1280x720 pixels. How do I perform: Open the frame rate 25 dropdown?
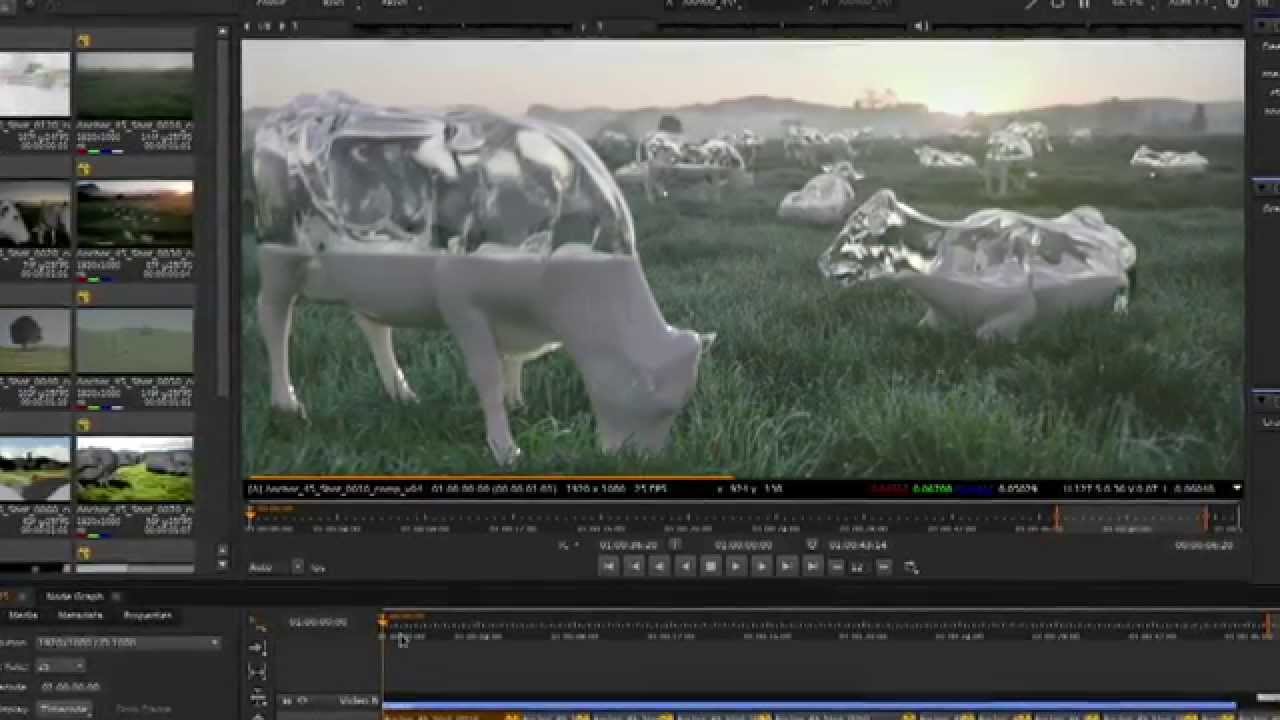tap(60, 666)
